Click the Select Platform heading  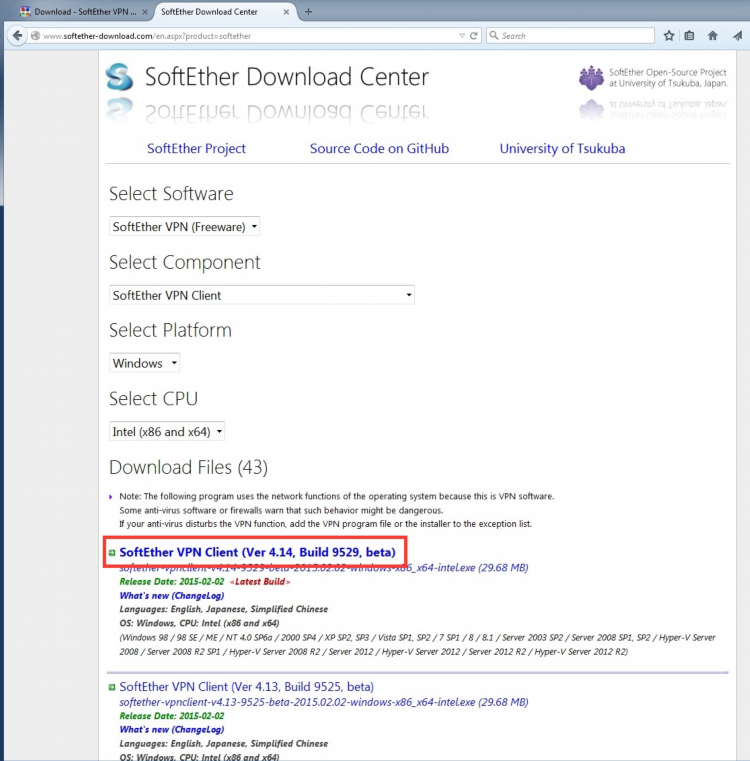click(170, 330)
